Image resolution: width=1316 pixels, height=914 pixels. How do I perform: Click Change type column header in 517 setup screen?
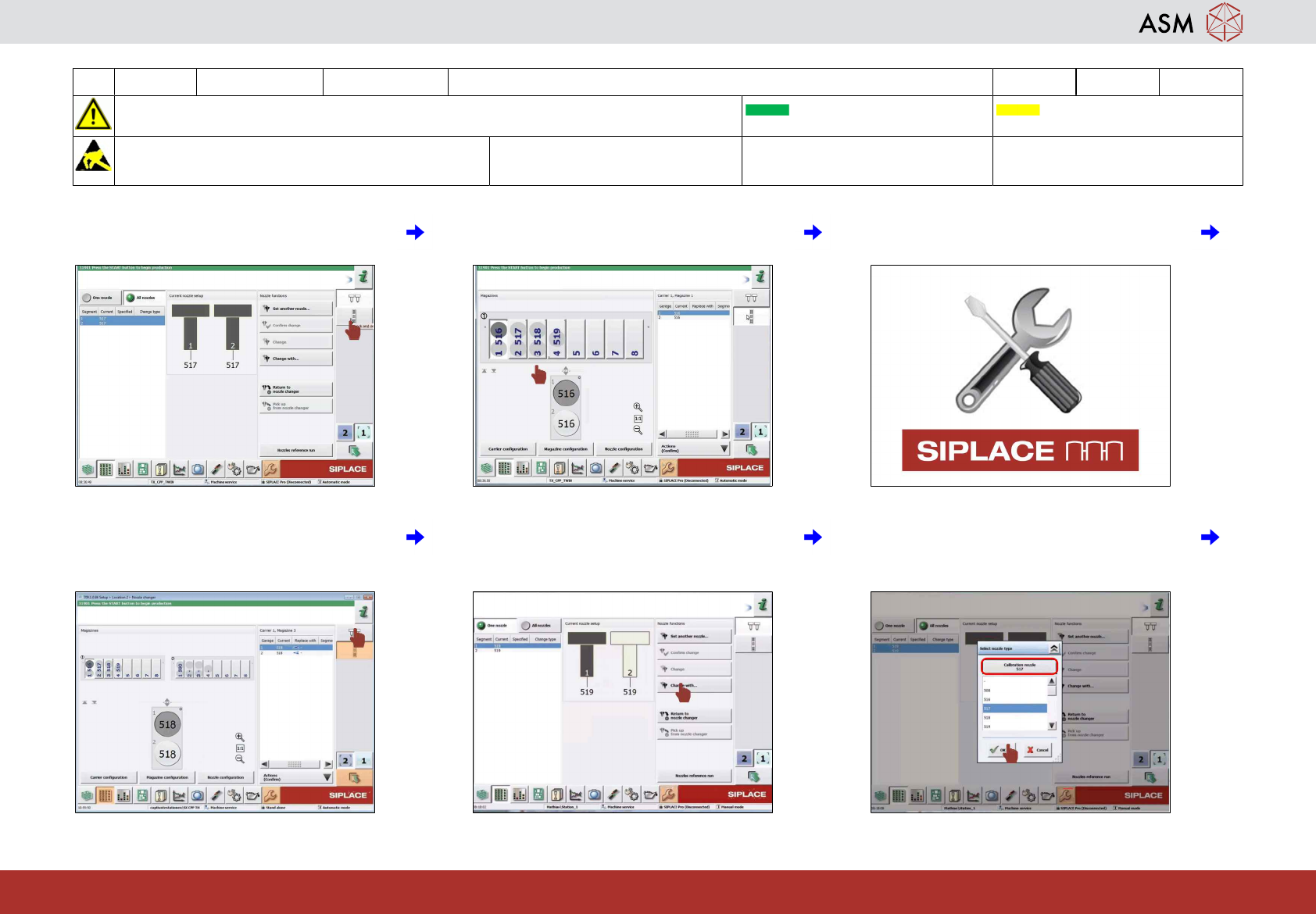[150, 312]
